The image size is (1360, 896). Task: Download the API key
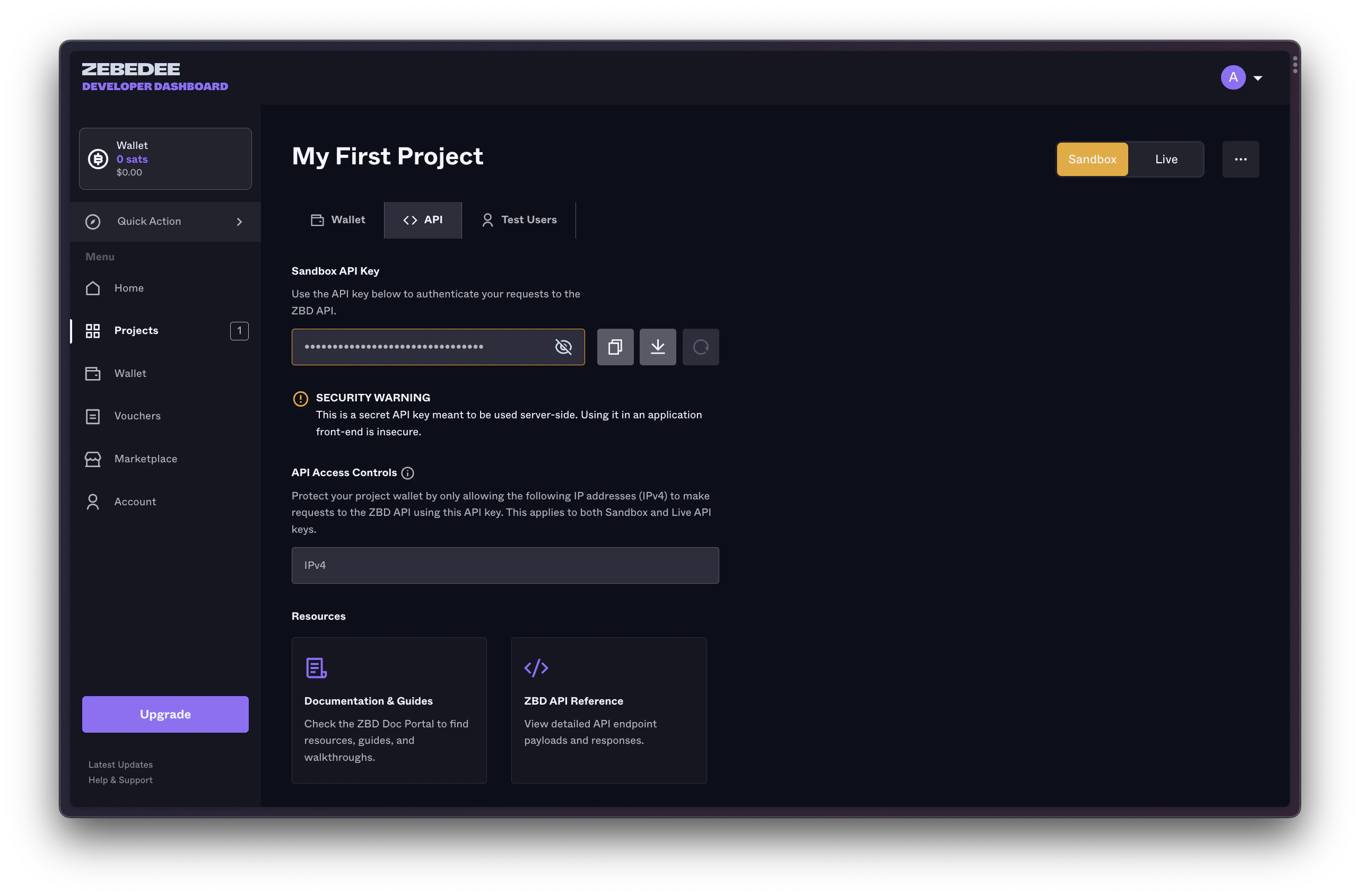[x=657, y=347]
